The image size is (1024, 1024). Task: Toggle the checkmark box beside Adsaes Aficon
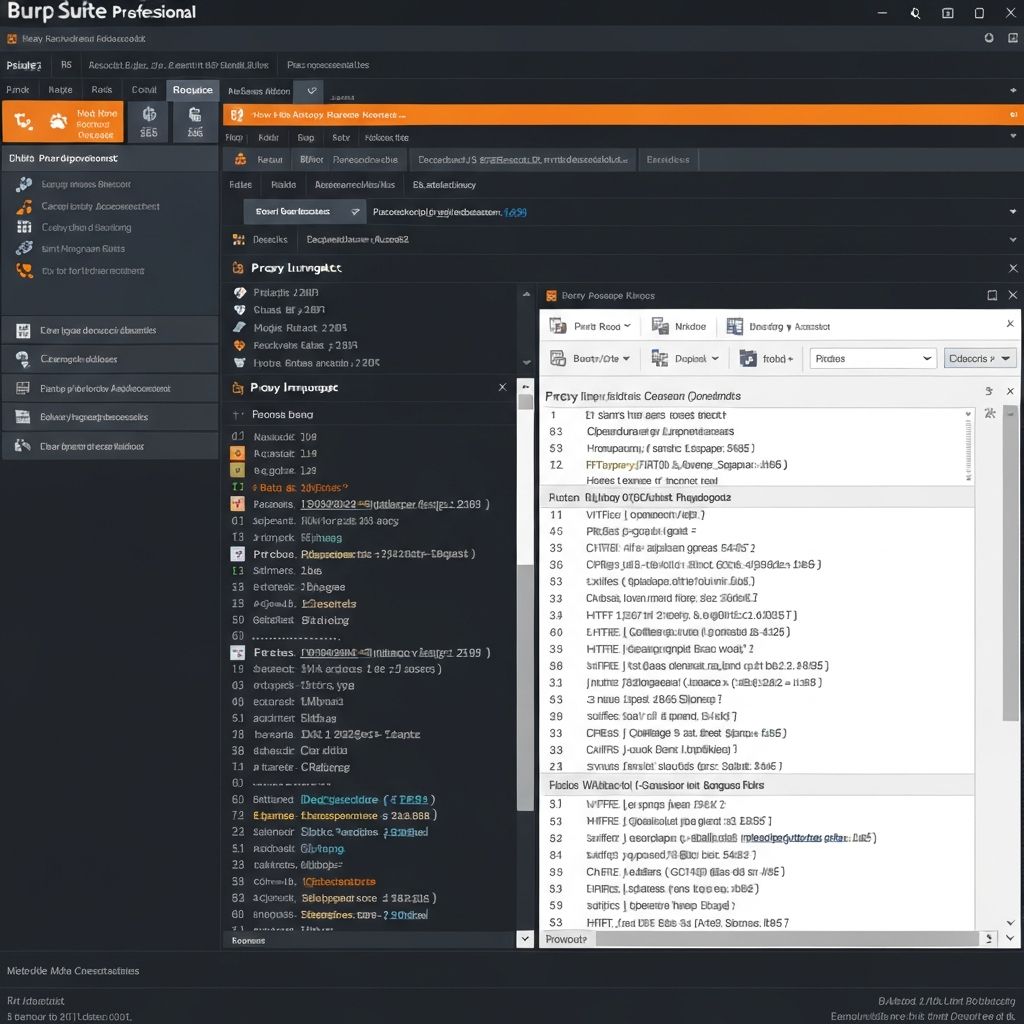[311, 91]
